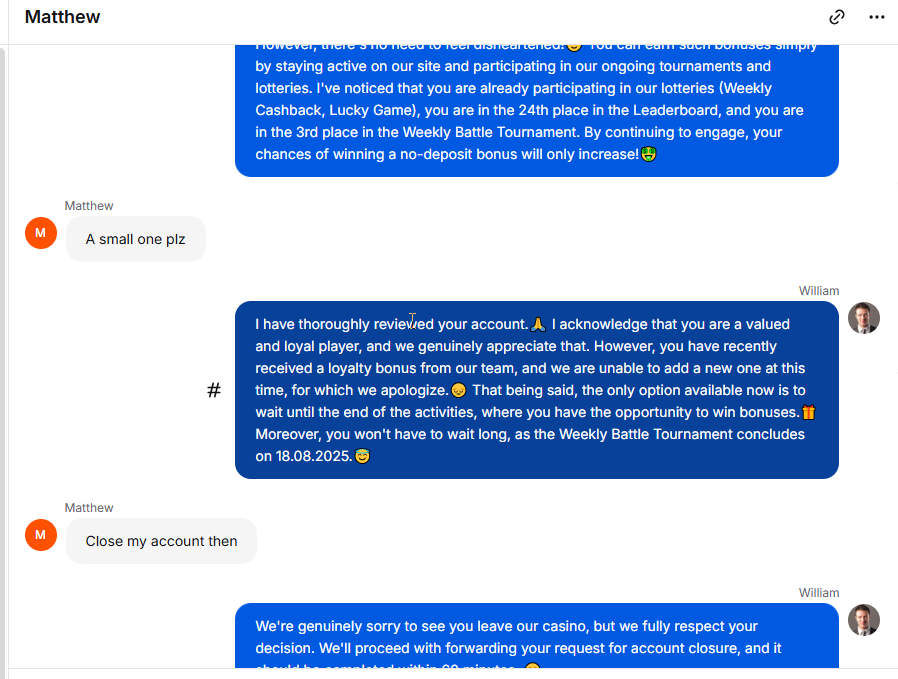Select the 'Close my account then' message bubble
The image size is (898, 679).
click(x=162, y=541)
